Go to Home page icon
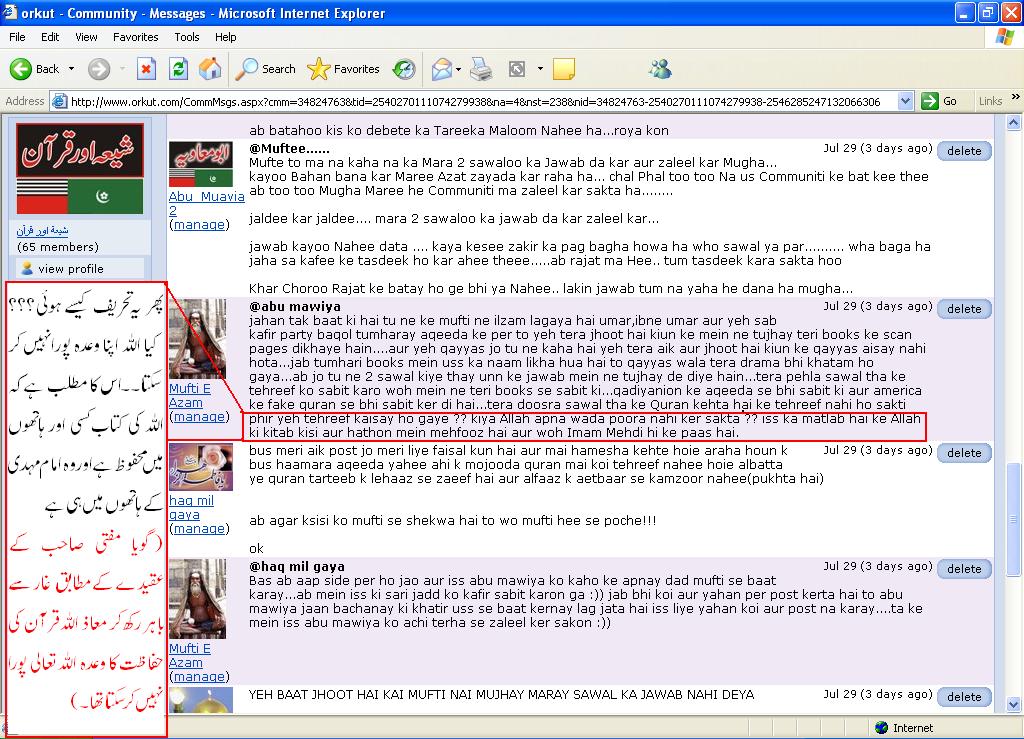This screenshot has width=1024, height=739. pos(210,69)
